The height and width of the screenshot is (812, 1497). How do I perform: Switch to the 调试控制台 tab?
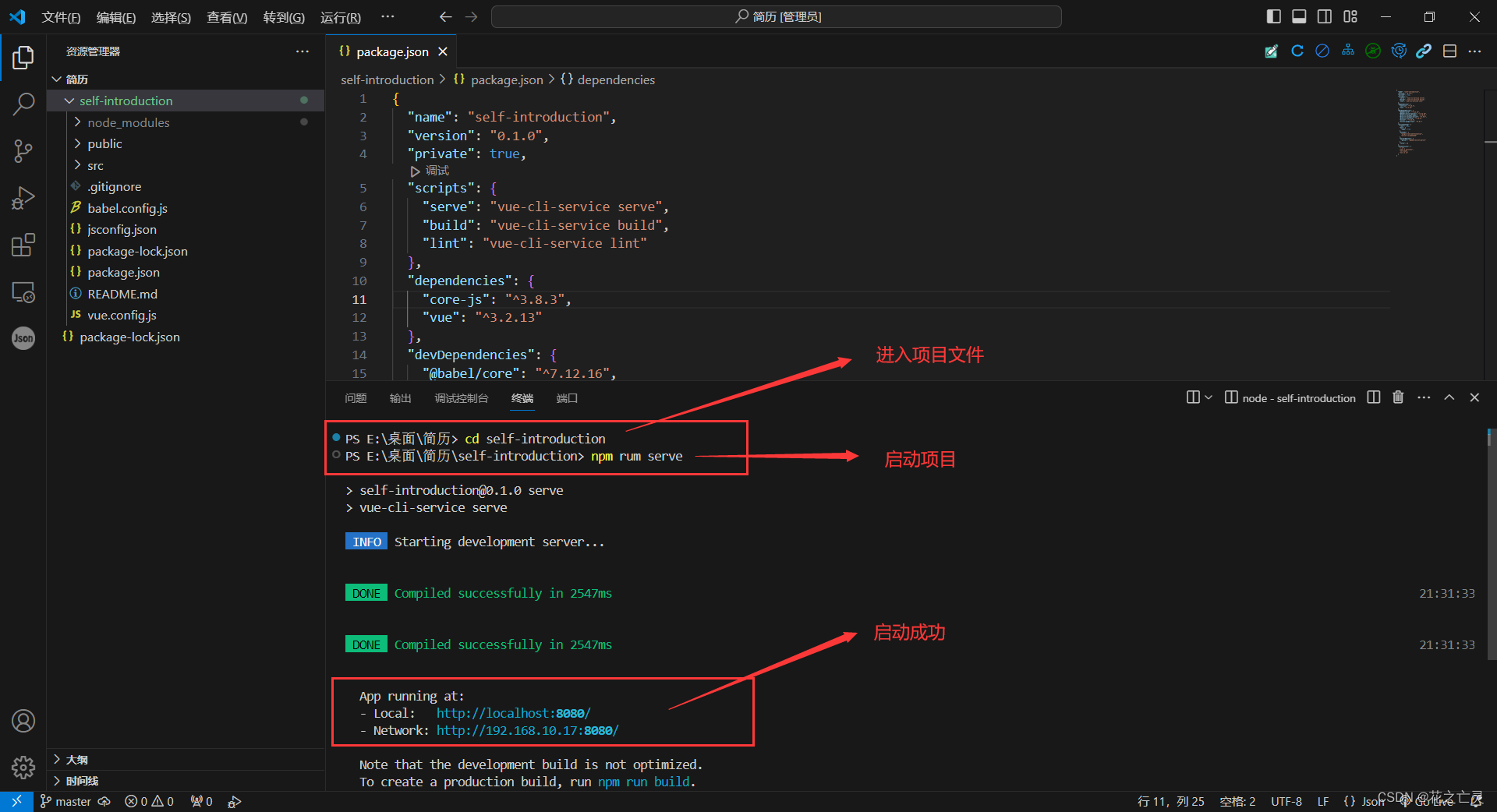[461, 398]
